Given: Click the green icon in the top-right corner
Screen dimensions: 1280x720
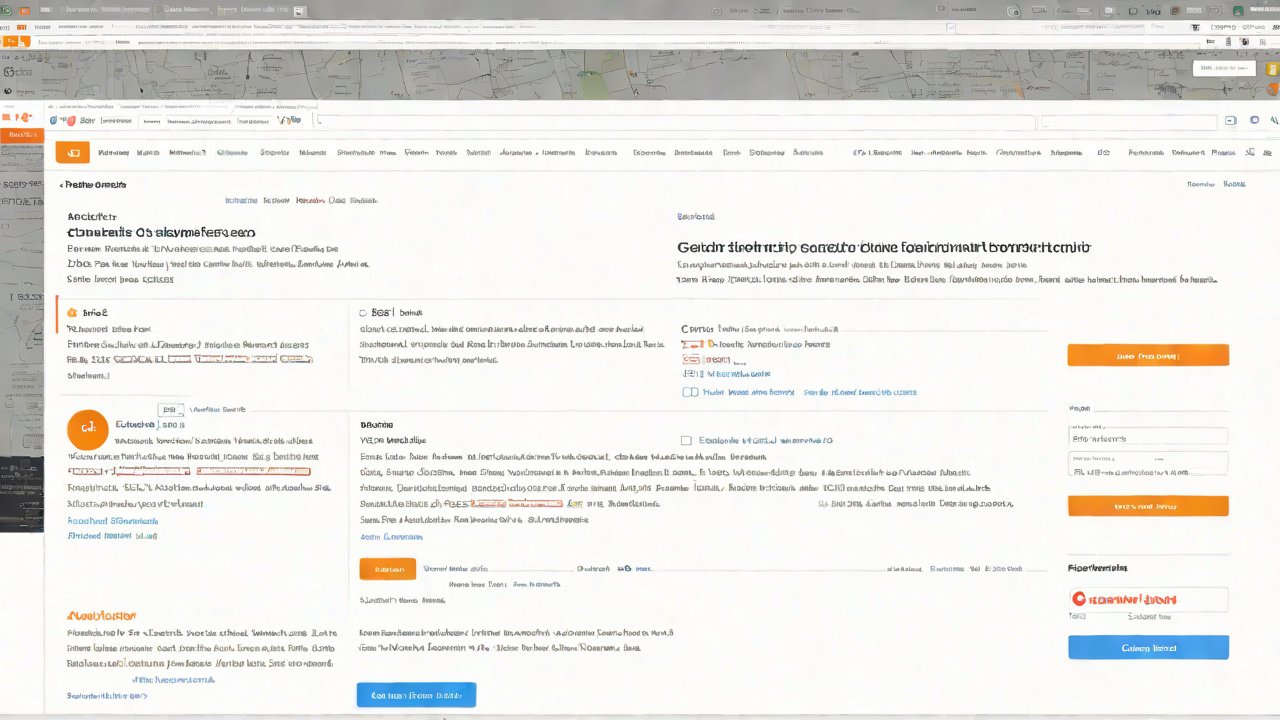Looking at the screenshot, I should (1237, 10).
